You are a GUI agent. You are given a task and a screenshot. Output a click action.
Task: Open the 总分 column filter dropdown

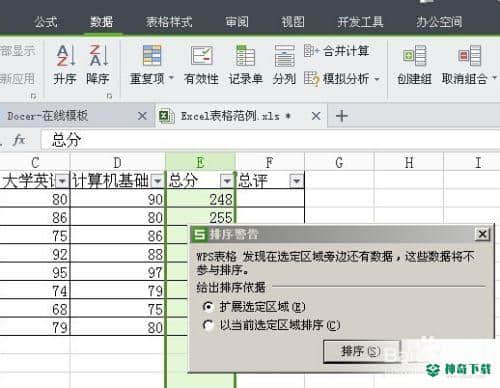coord(227,181)
